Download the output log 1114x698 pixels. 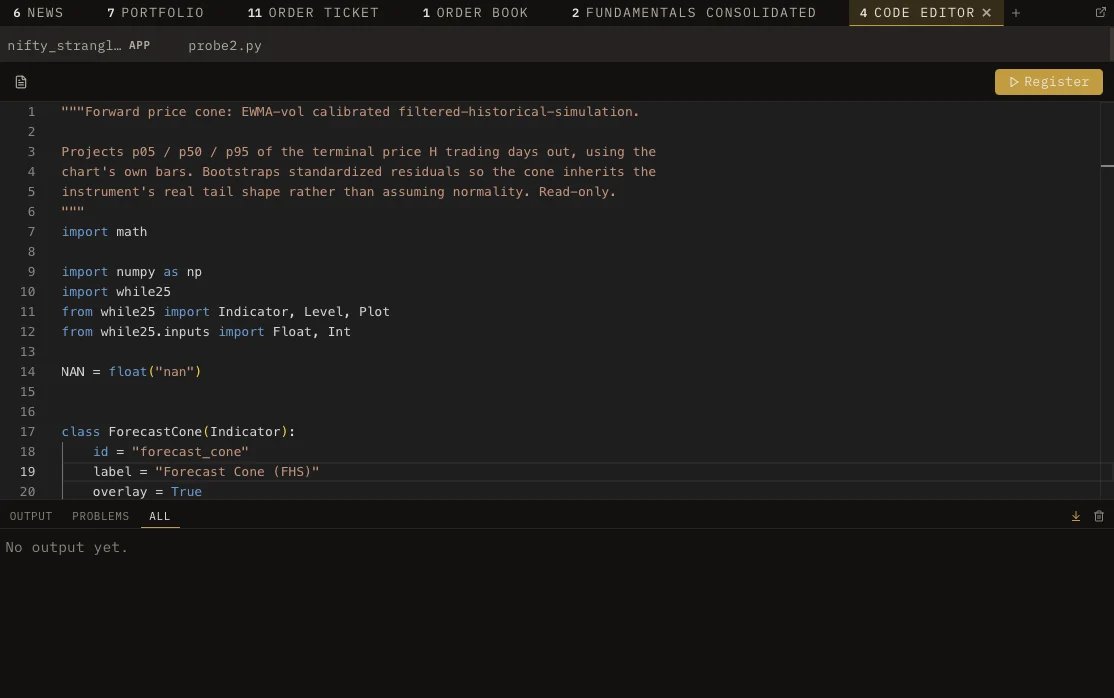click(x=1076, y=516)
